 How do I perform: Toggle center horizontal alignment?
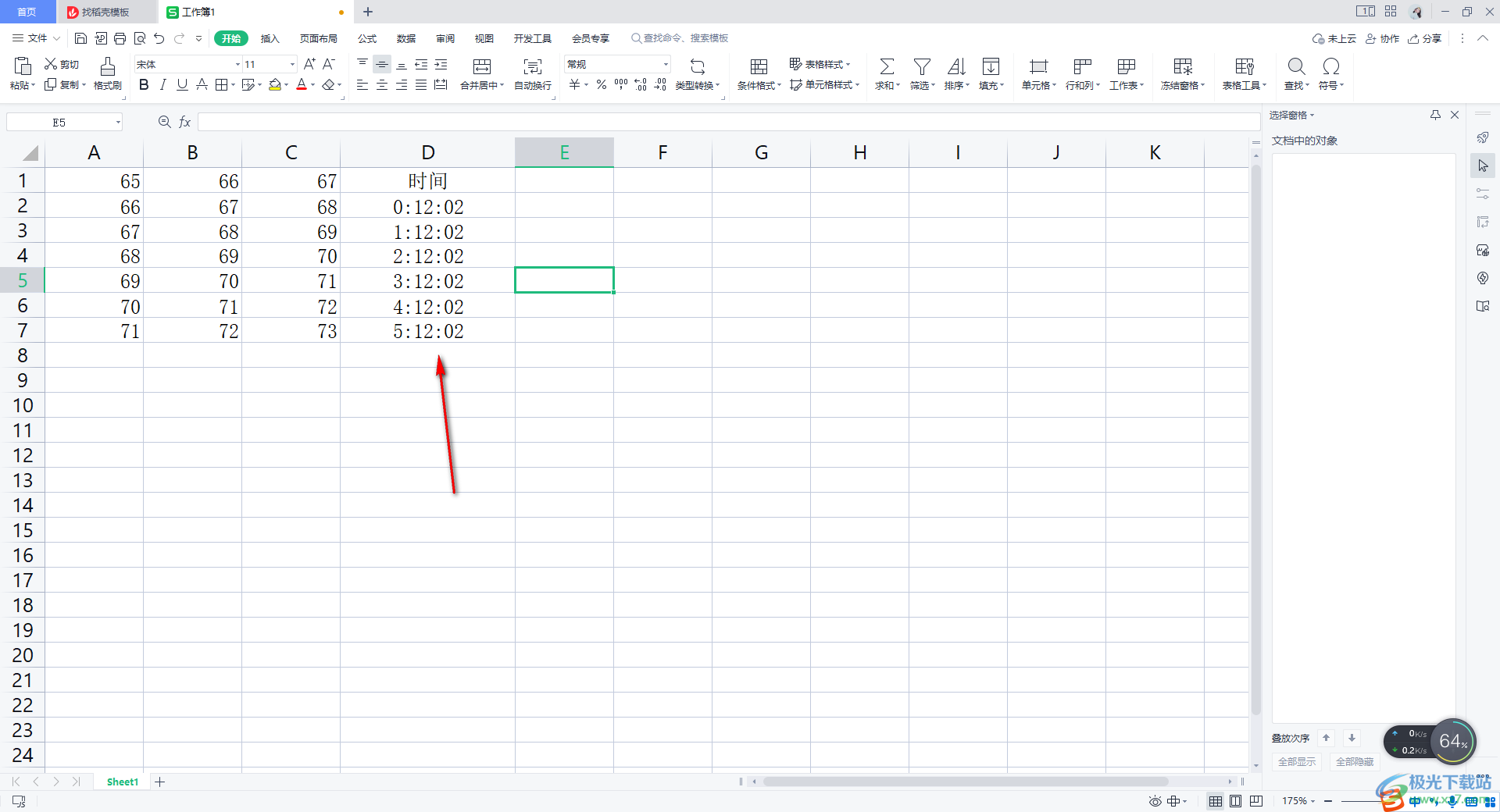click(x=382, y=84)
